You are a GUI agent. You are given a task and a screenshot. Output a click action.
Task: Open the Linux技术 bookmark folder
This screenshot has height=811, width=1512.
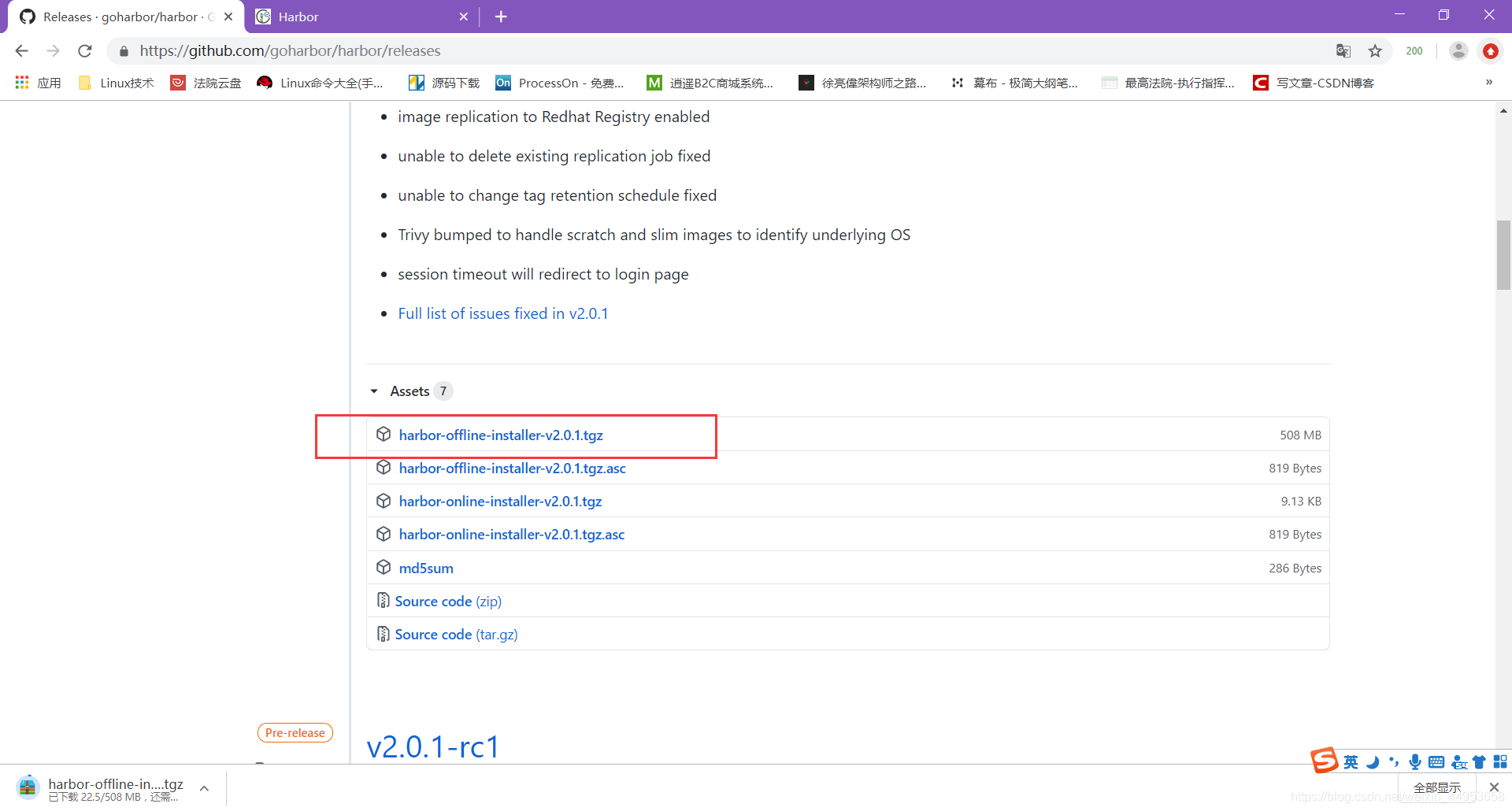pyautogui.click(x=117, y=83)
